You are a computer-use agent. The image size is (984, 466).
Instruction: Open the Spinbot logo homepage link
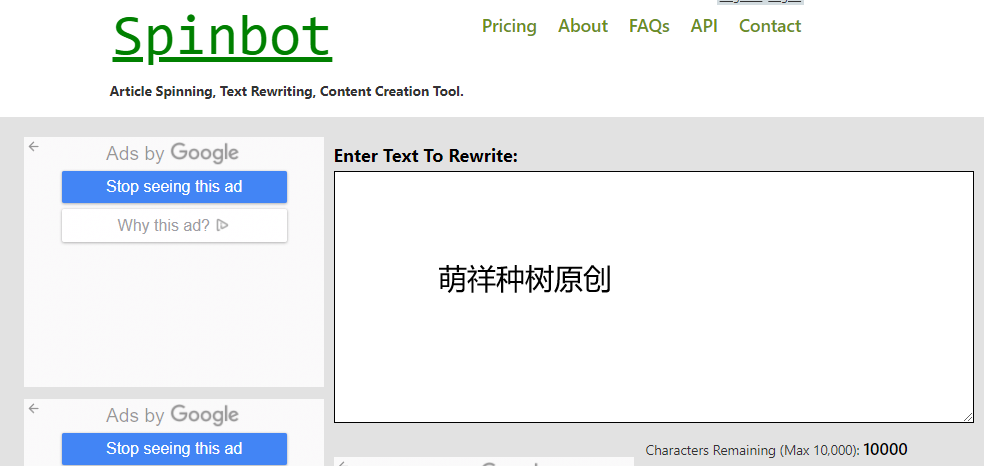(x=222, y=38)
